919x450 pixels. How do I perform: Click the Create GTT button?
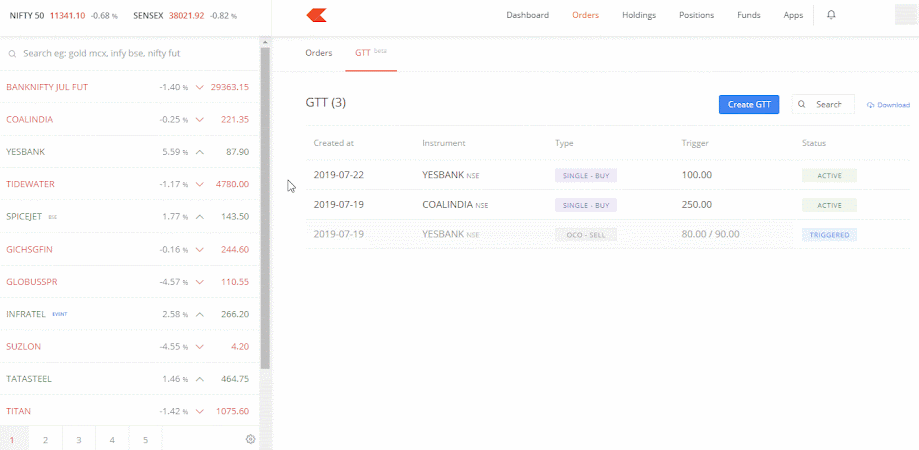[x=749, y=104]
